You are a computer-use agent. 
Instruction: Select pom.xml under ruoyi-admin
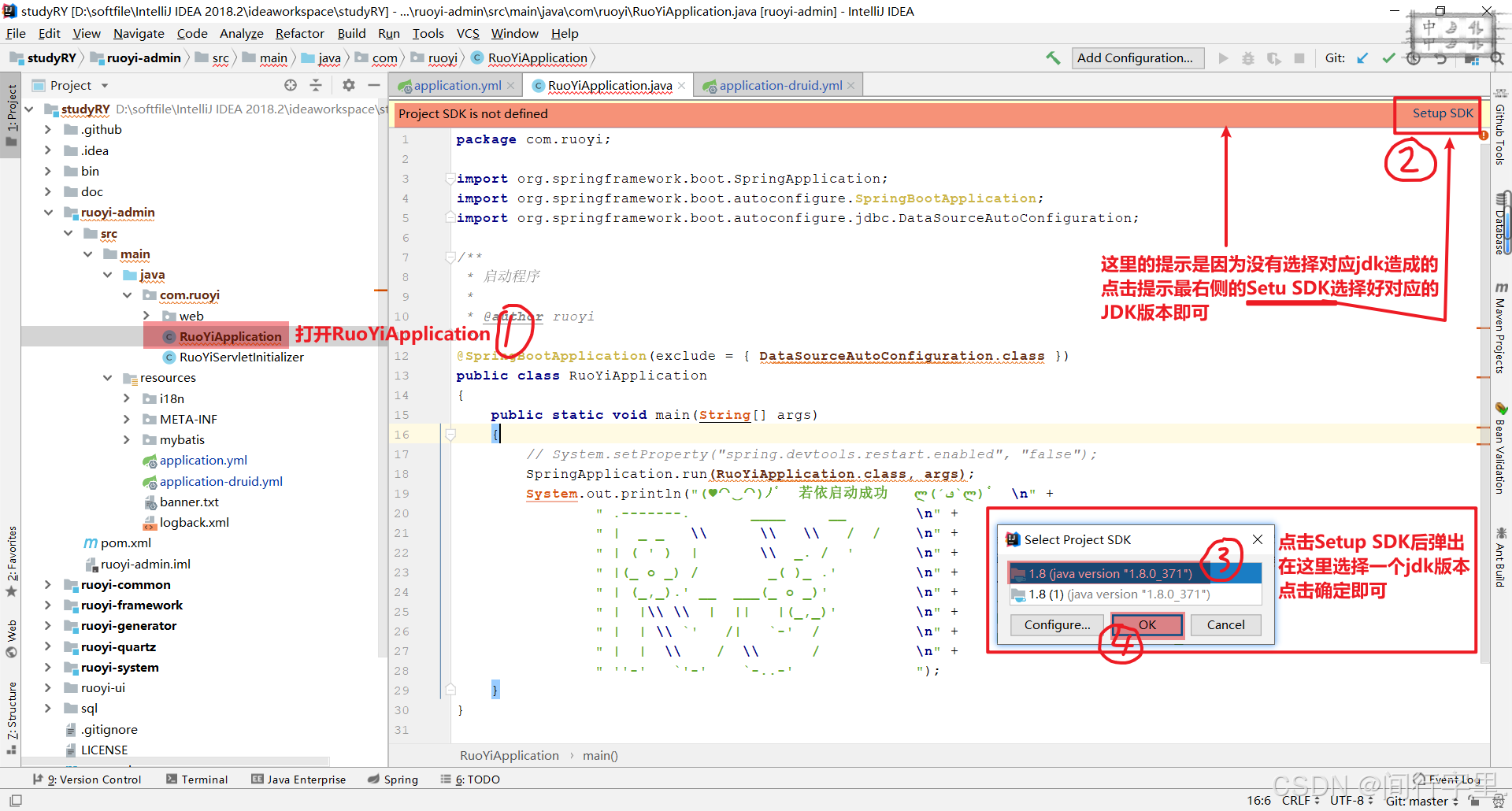pyautogui.click(x=117, y=543)
